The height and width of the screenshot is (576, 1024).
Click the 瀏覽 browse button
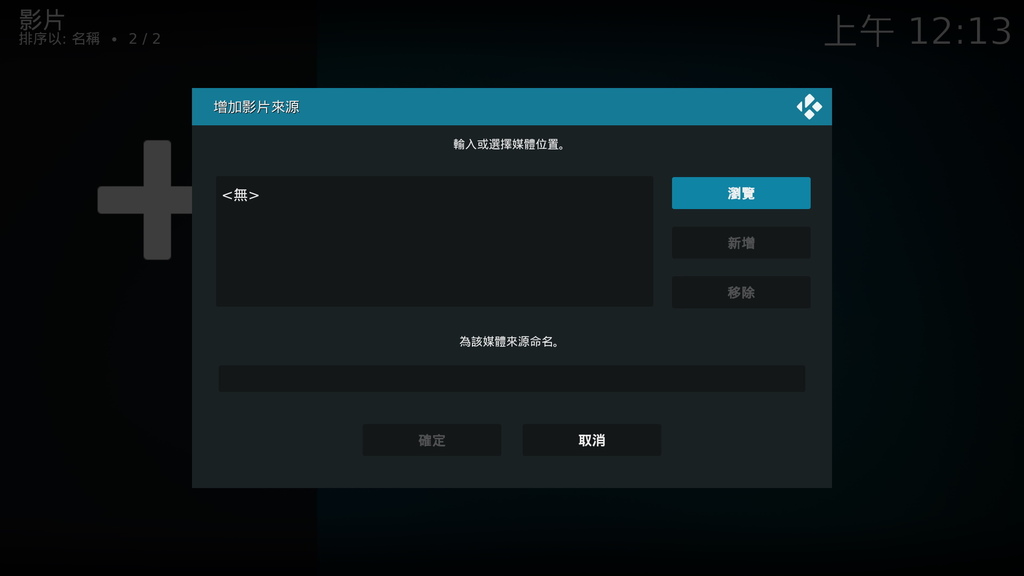click(741, 193)
